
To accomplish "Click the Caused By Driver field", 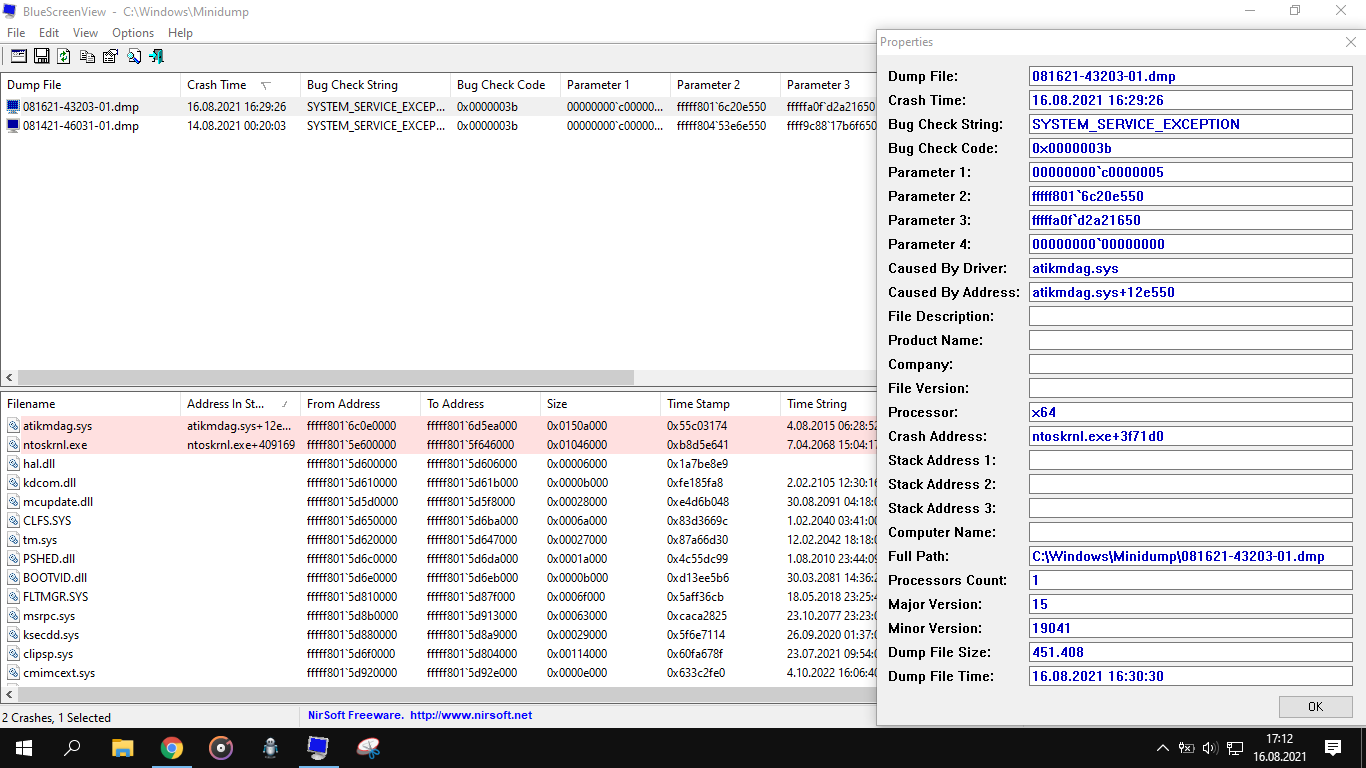I will 1190,268.
